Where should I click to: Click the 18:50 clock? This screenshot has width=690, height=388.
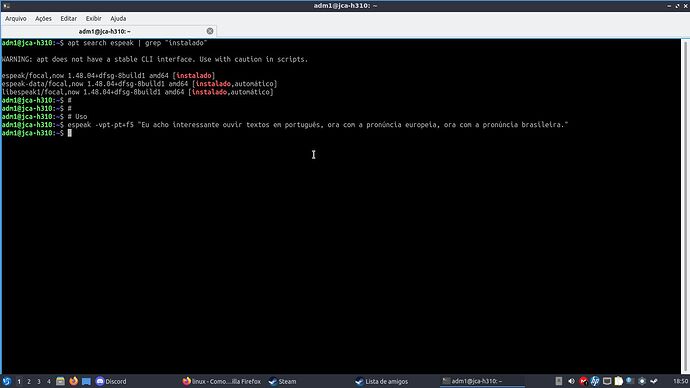[680, 381]
